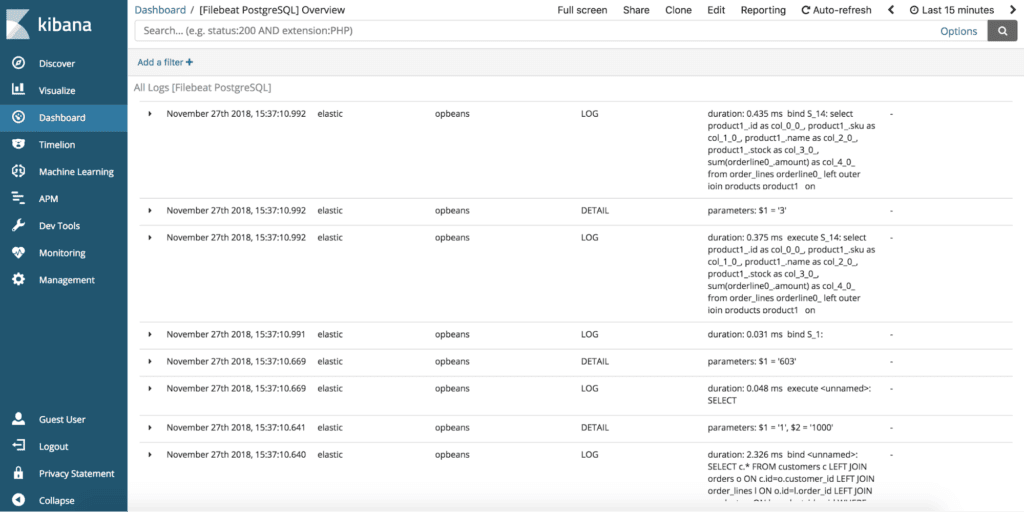Click 'opbeans' cell in 15:37:10.991 row
This screenshot has width=1024, height=512.
tap(452, 334)
